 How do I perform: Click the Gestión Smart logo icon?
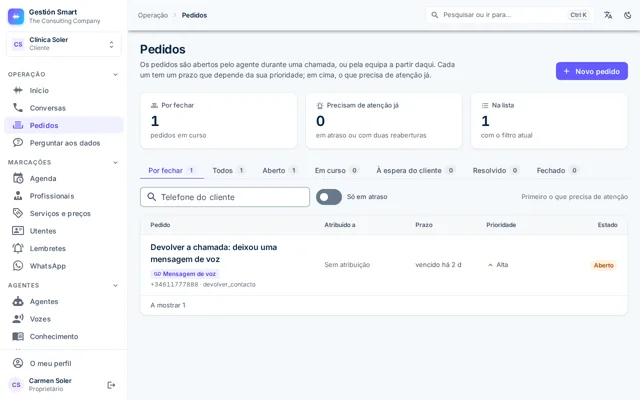tap(16, 16)
